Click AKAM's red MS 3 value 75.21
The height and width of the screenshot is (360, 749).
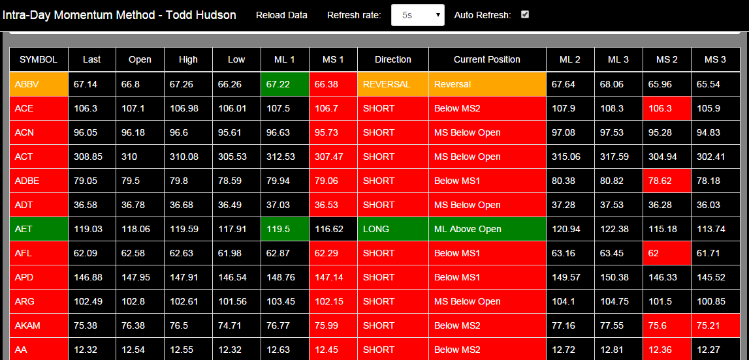(715, 326)
